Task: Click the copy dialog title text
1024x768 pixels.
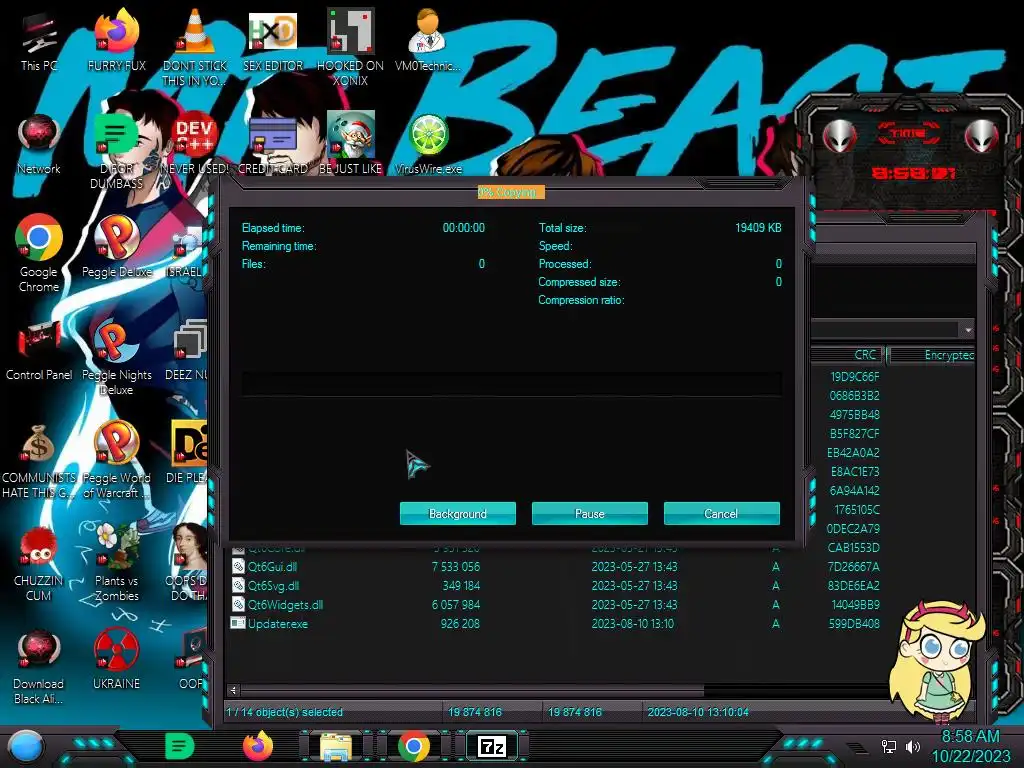Action: pos(510,192)
